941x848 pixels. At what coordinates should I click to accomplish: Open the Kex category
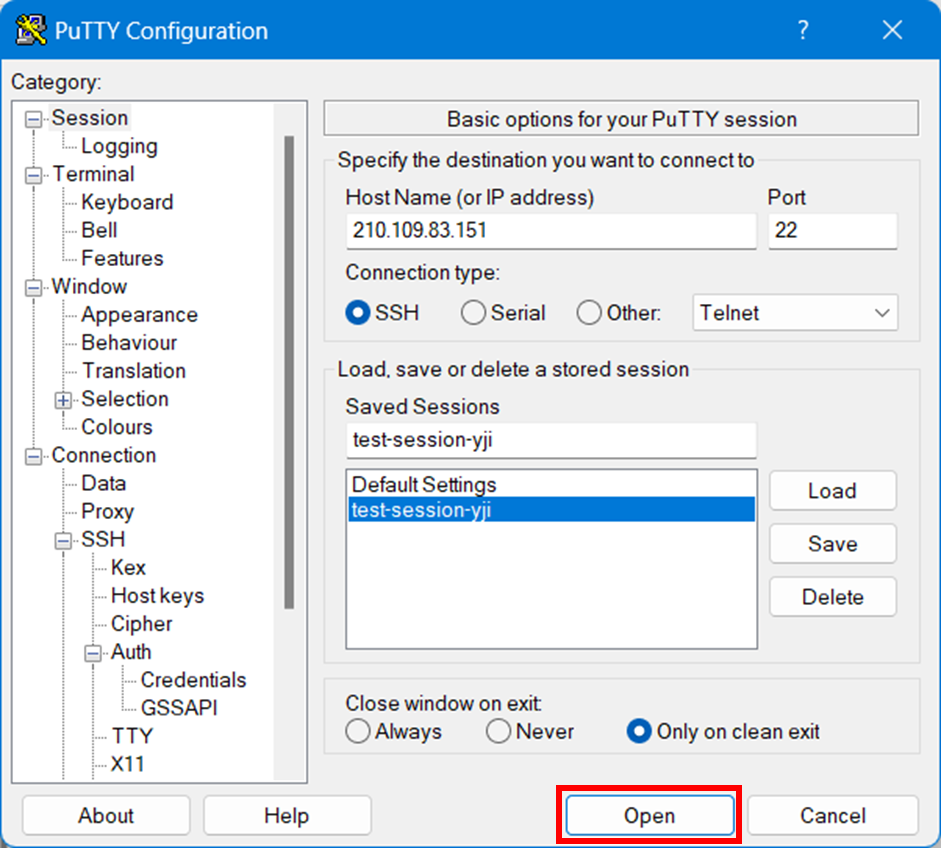click(x=128, y=568)
